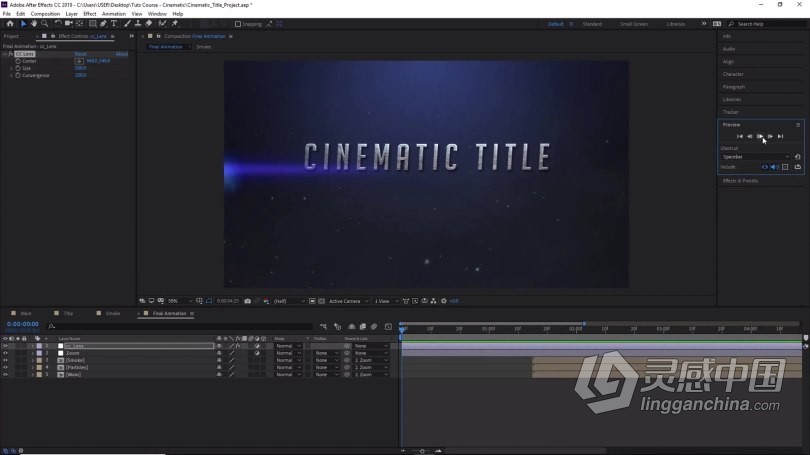Screen dimensions: 810x455
Task: Switch to the Title timeline tab
Action: coord(68,313)
